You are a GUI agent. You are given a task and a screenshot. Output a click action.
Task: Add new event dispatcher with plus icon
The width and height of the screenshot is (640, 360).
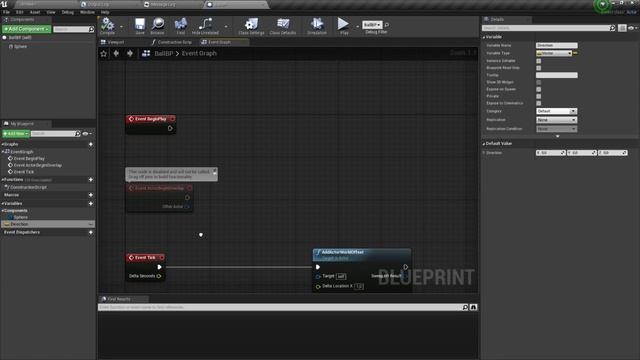(91, 232)
